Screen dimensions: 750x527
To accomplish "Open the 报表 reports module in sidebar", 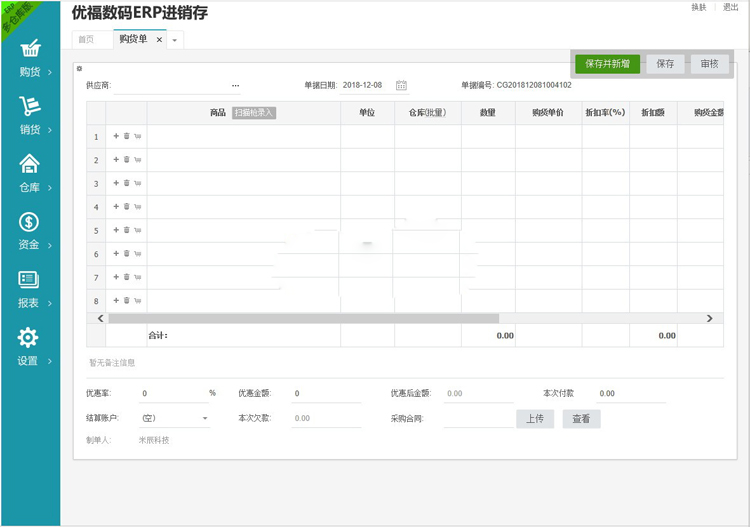I will click(x=30, y=288).
